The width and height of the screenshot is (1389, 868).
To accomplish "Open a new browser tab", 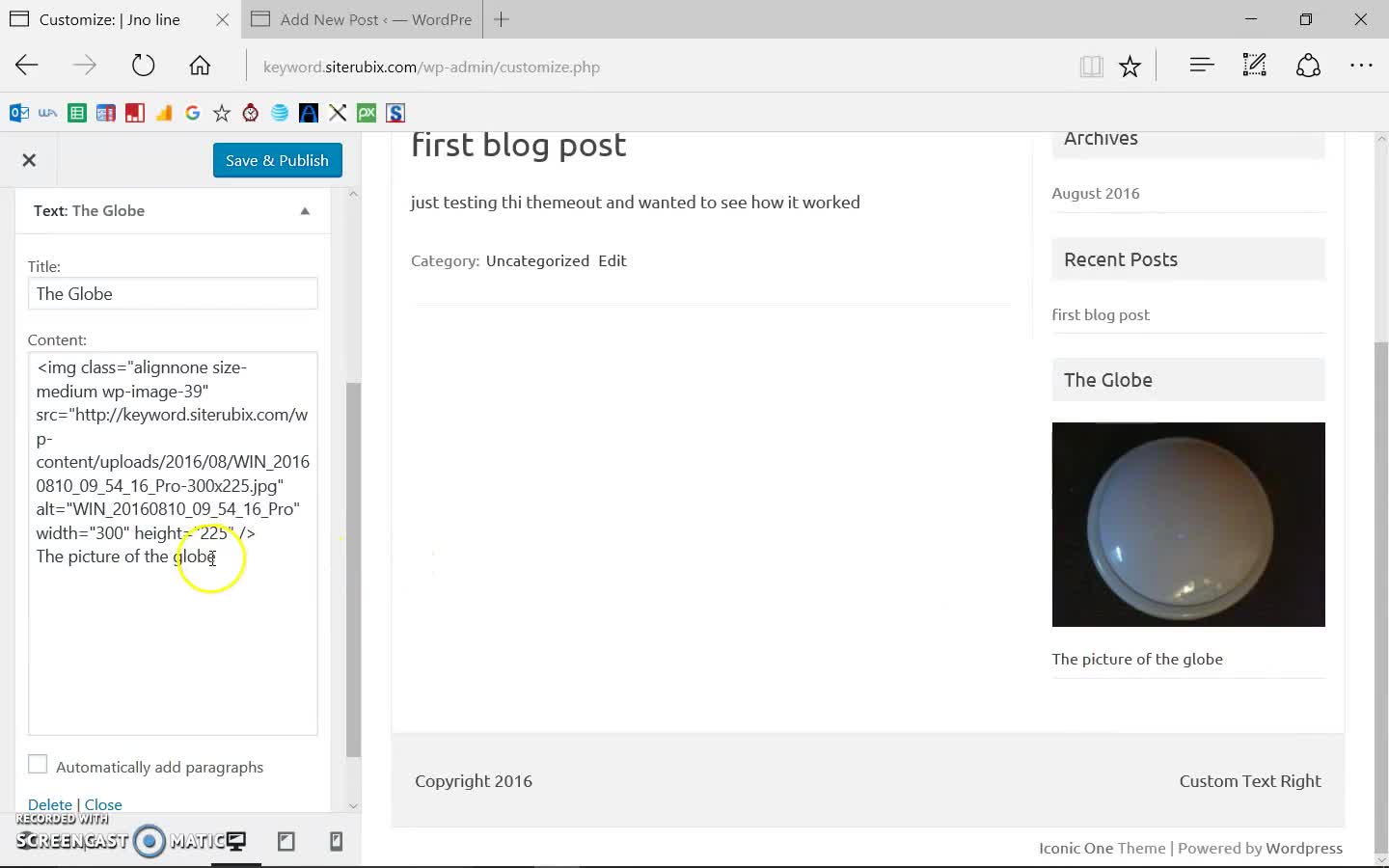I will [502, 19].
